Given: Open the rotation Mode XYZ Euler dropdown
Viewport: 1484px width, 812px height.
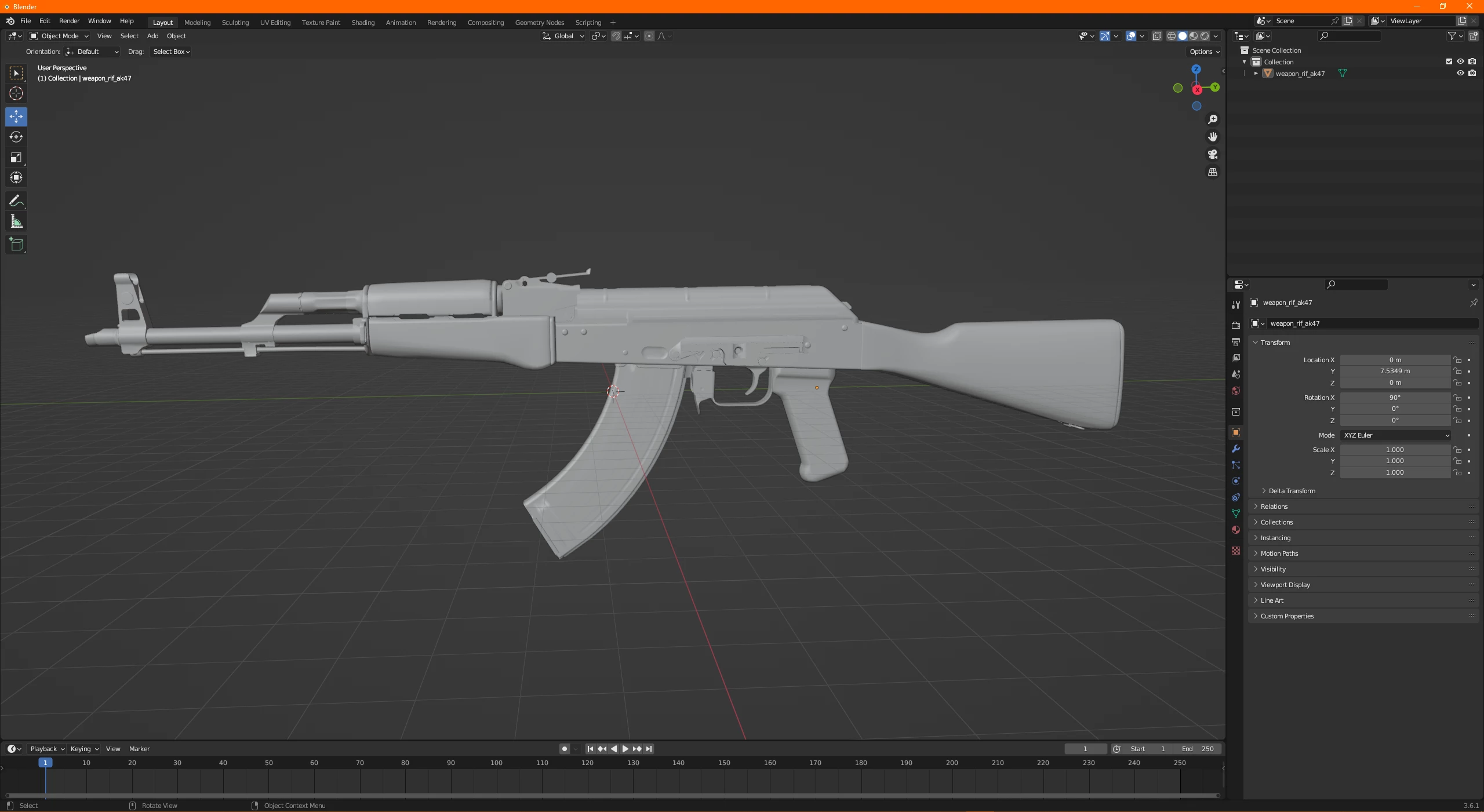Looking at the screenshot, I should click(1395, 435).
